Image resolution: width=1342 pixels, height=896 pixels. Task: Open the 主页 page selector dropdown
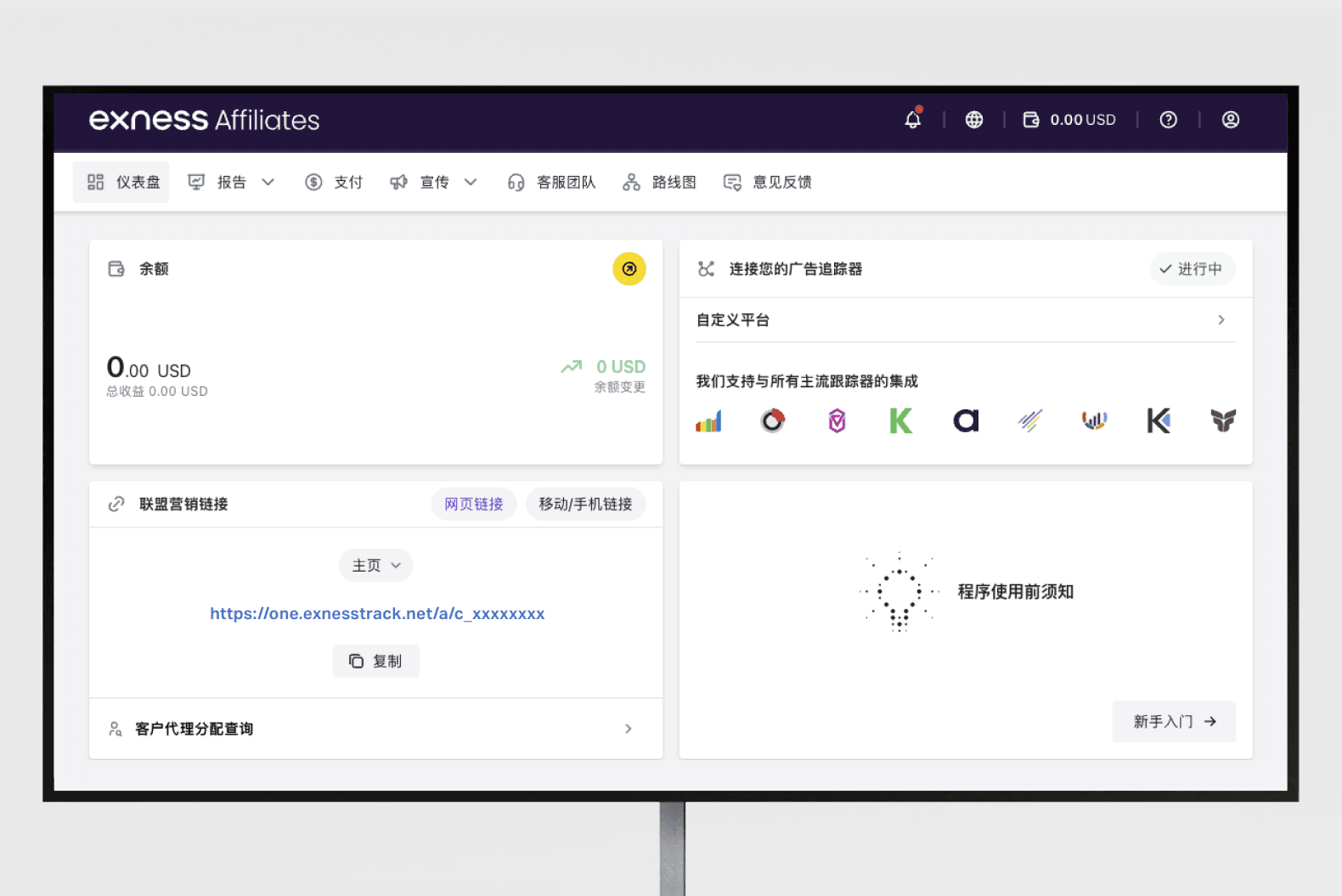(x=375, y=566)
